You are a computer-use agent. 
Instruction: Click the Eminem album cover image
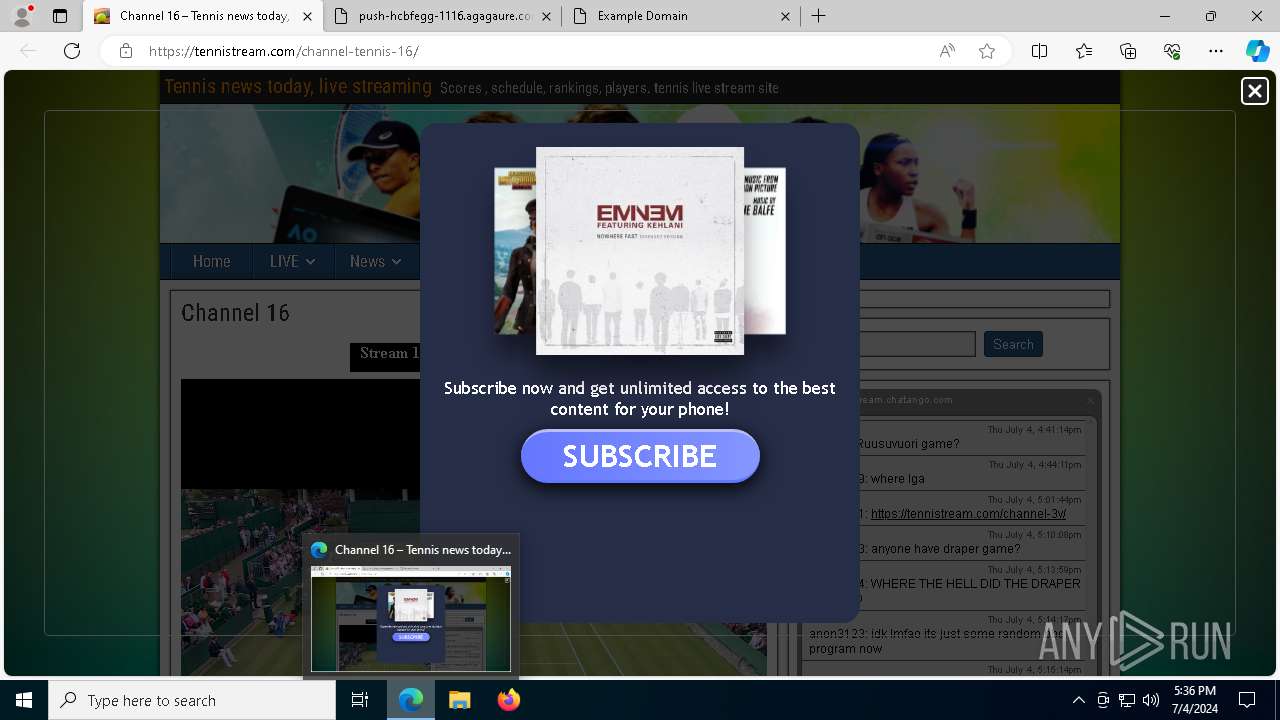click(x=640, y=251)
